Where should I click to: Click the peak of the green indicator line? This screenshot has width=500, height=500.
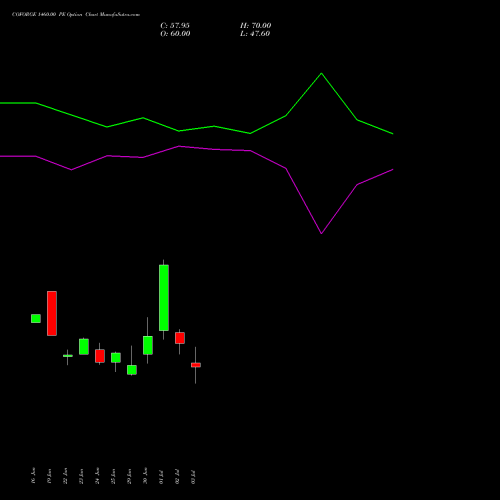[x=321, y=73]
